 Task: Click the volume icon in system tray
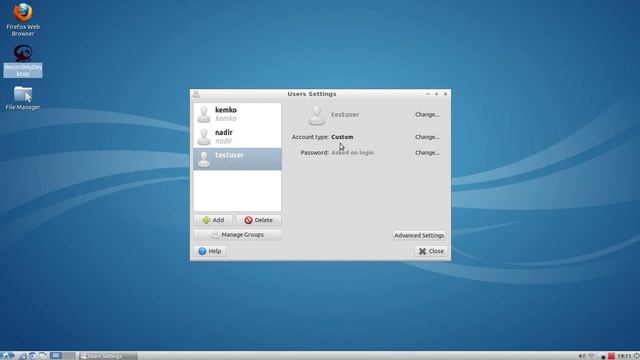click(x=582, y=356)
